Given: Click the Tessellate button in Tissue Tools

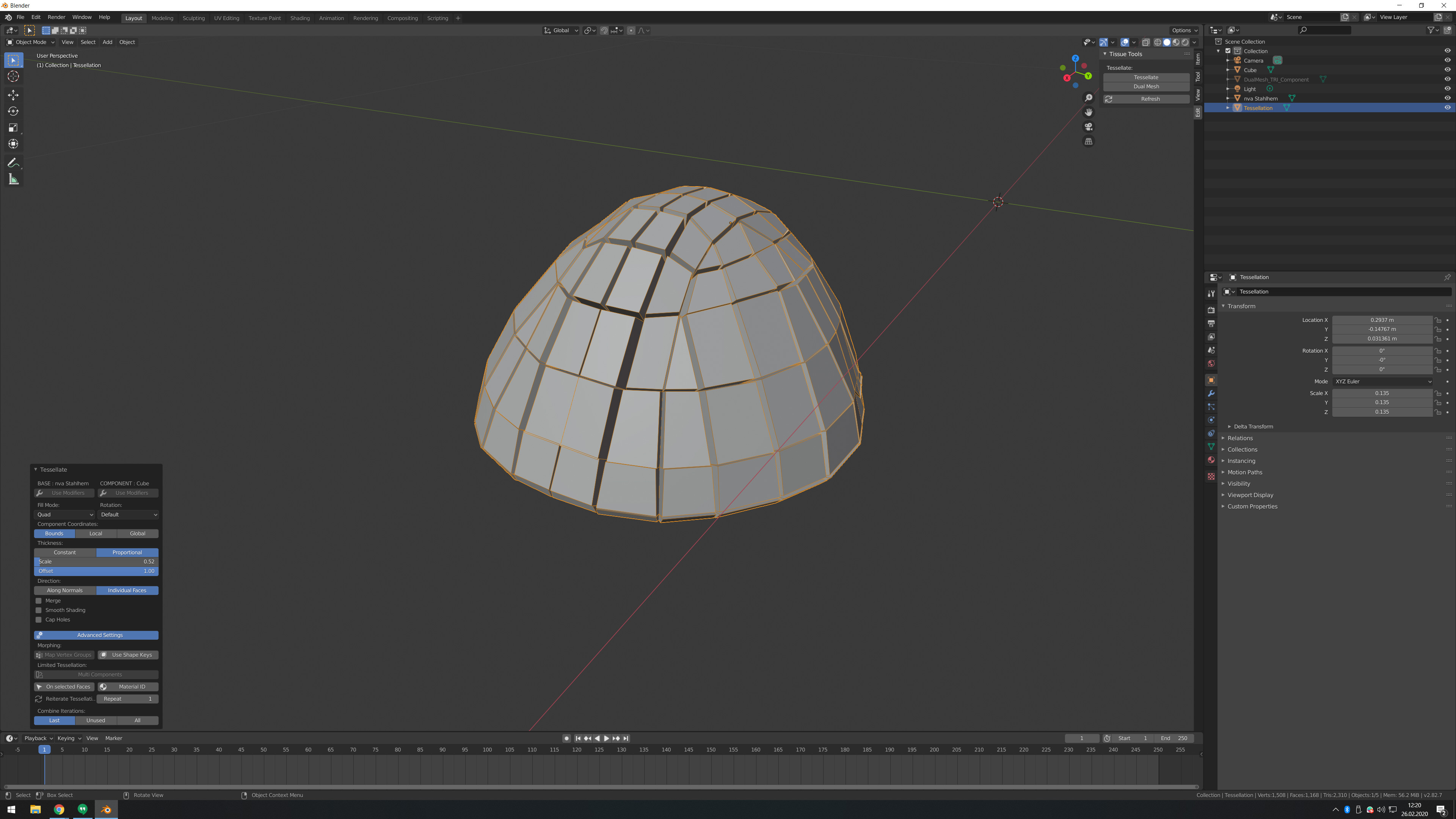Looking at the screenshot, I should pyautogui.click(x=1146, y=77).
